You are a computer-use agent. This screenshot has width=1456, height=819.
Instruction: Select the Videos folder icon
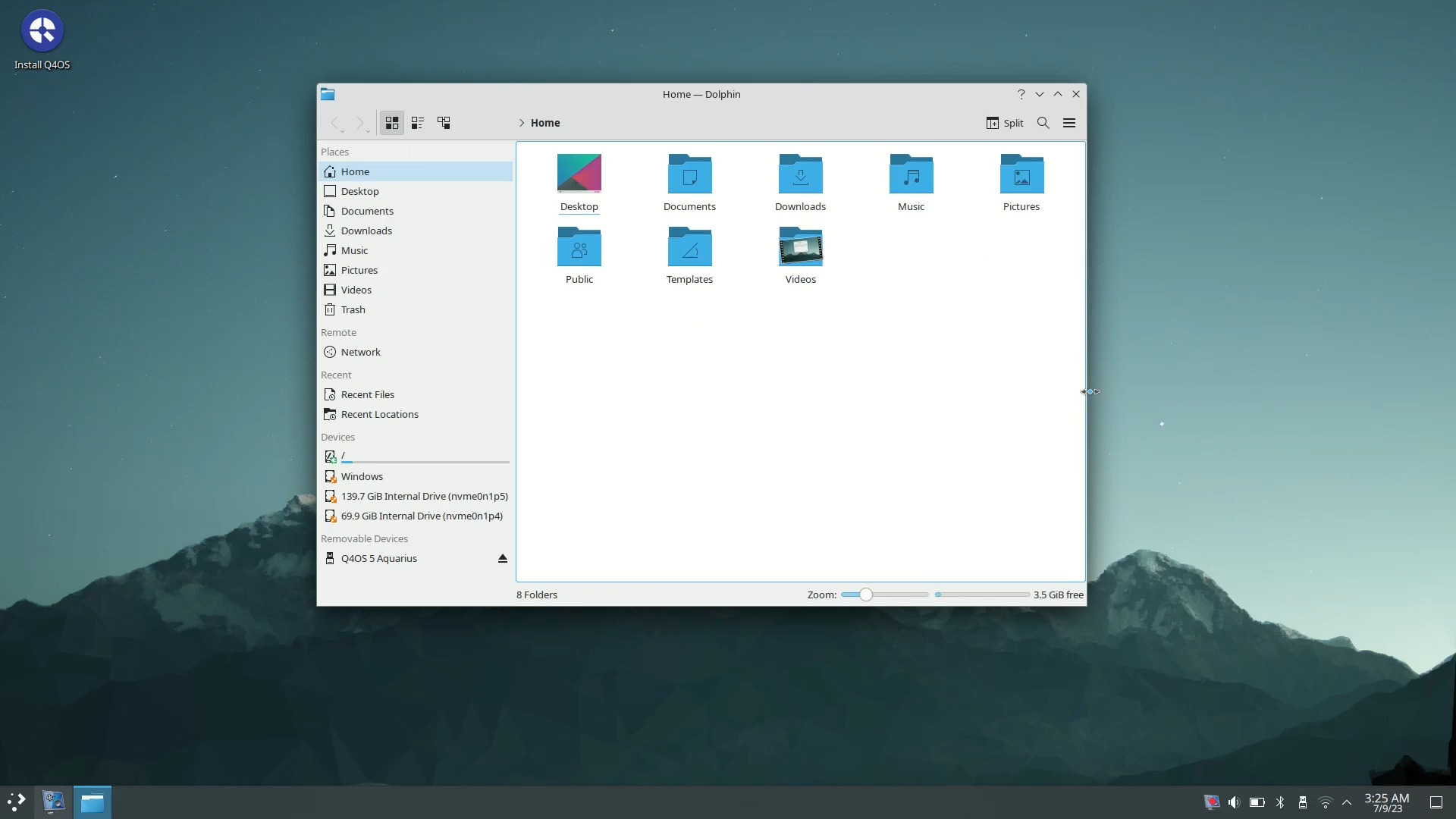[x=800, y=246]
